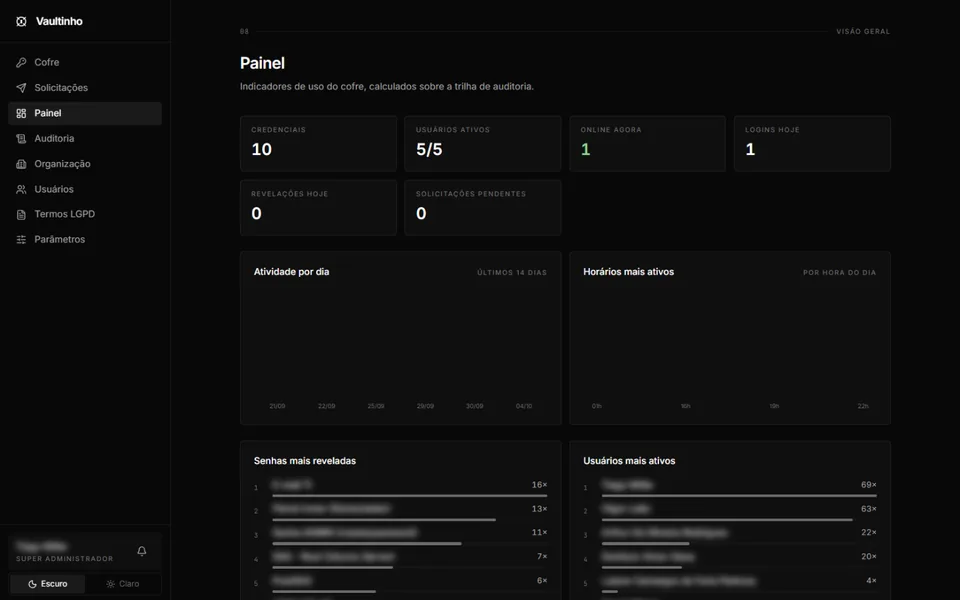Screen dimensions: 960x600
Task: Click the Painel grid icon
Action: pos(21,113)
